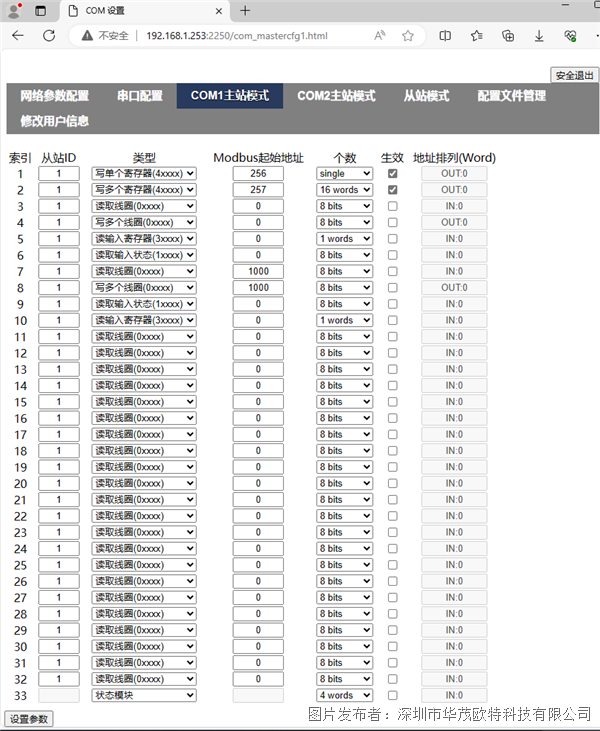Switch to 串口配置 tab

click(x=140, y=96)
